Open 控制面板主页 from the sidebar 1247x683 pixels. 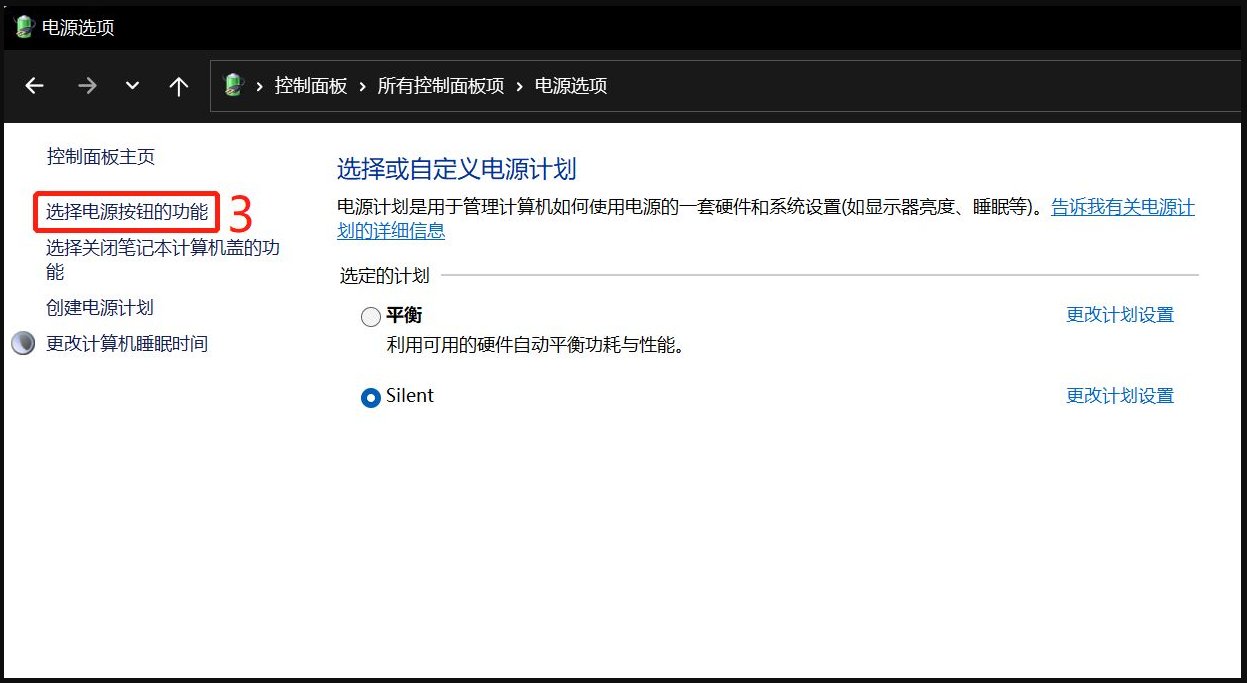100,156
